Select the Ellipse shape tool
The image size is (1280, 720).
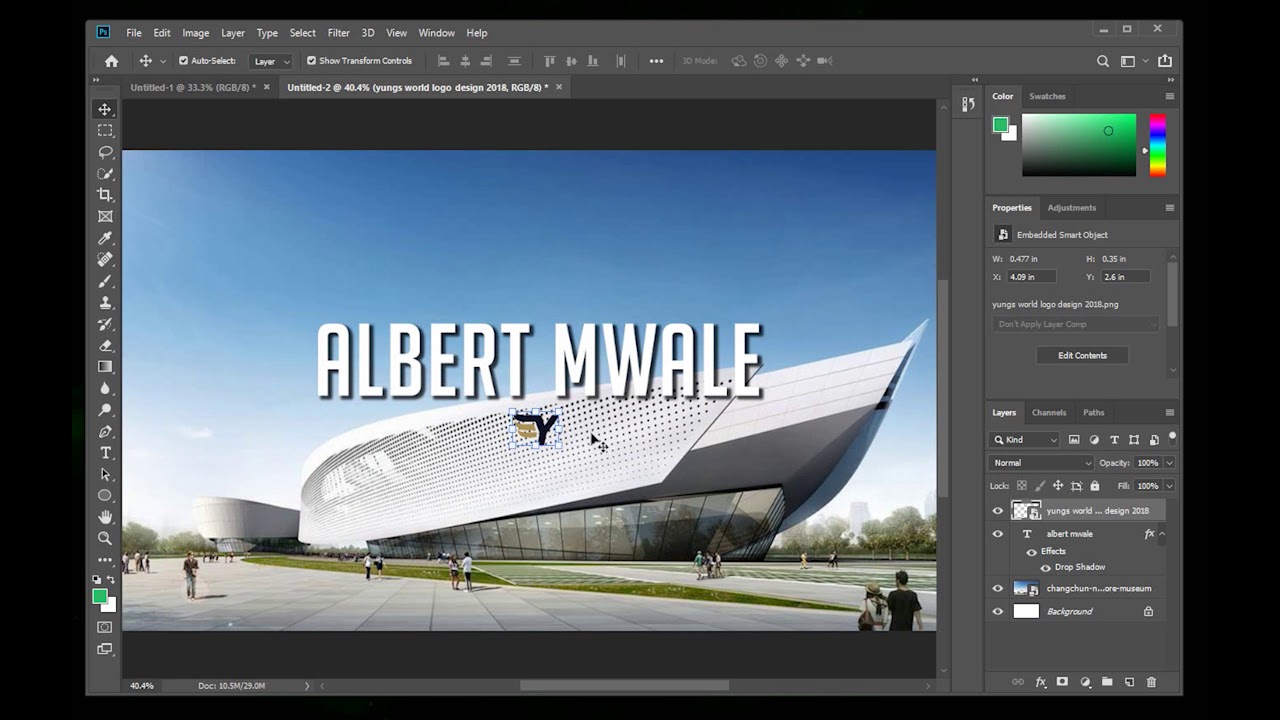pos(105,496)
